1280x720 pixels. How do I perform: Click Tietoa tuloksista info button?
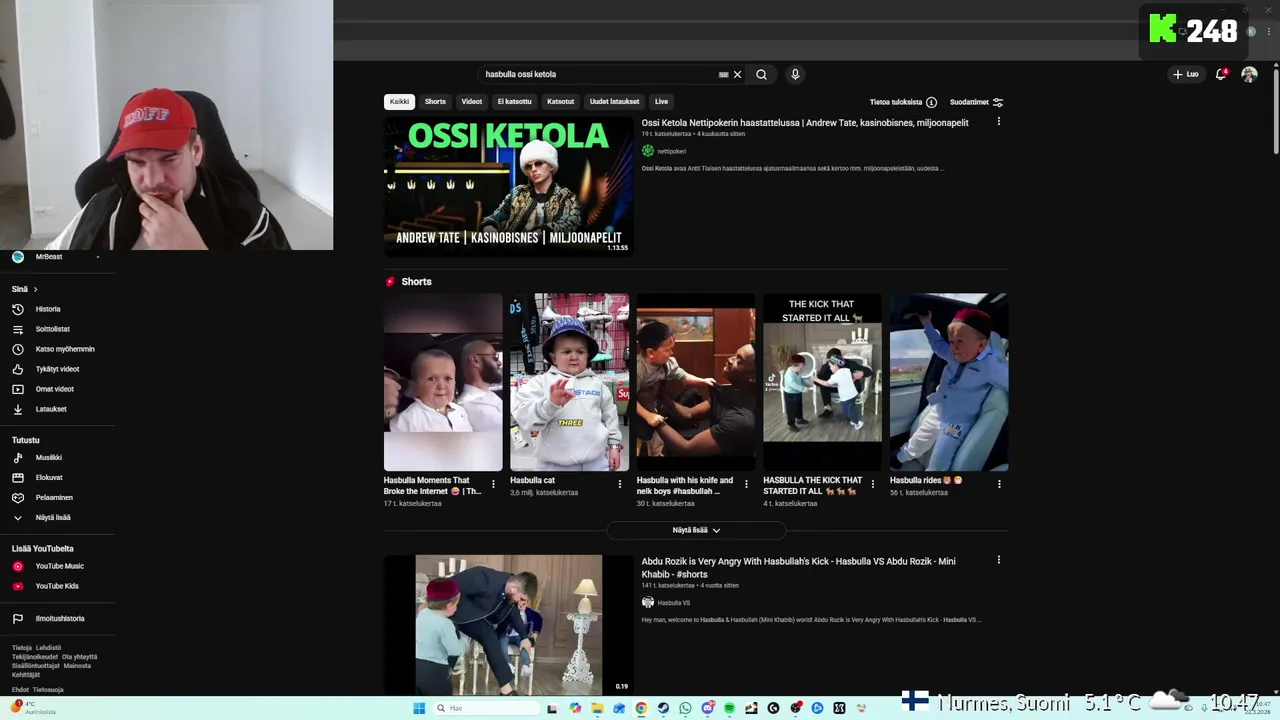tap(903, 102)
